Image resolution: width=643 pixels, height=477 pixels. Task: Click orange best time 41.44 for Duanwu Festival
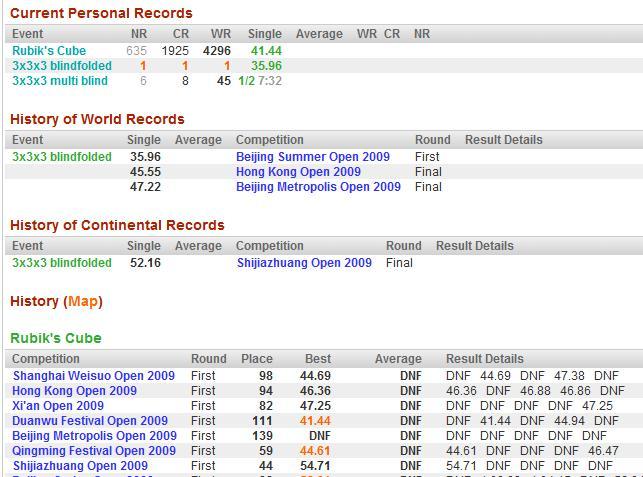point(315,420)
